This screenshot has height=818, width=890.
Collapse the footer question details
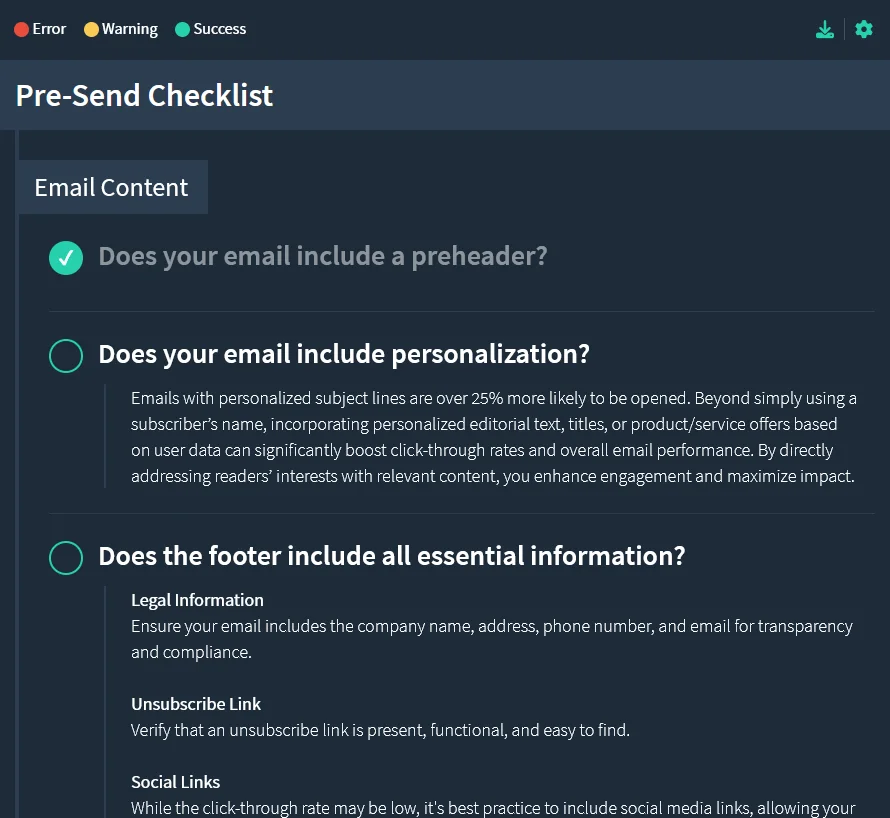point(392,556)
